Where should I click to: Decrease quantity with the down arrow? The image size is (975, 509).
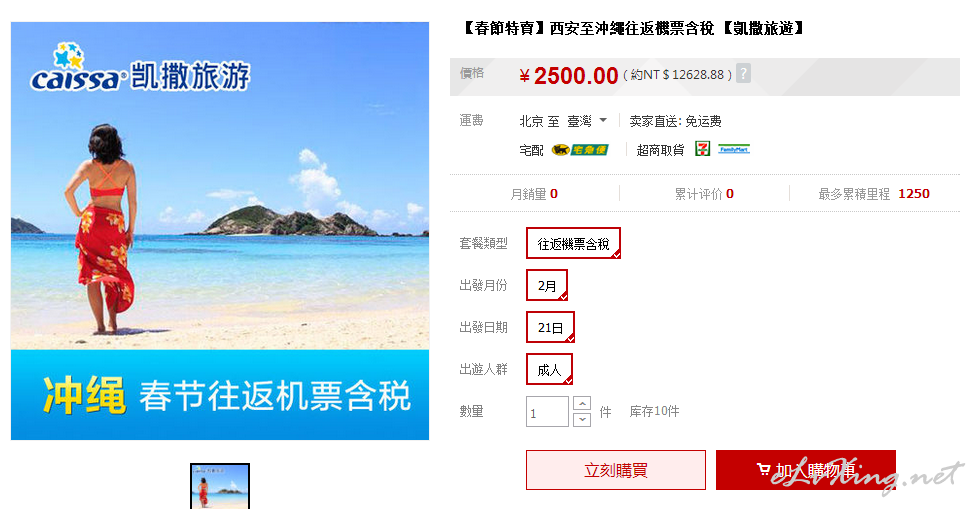point(582,420)
